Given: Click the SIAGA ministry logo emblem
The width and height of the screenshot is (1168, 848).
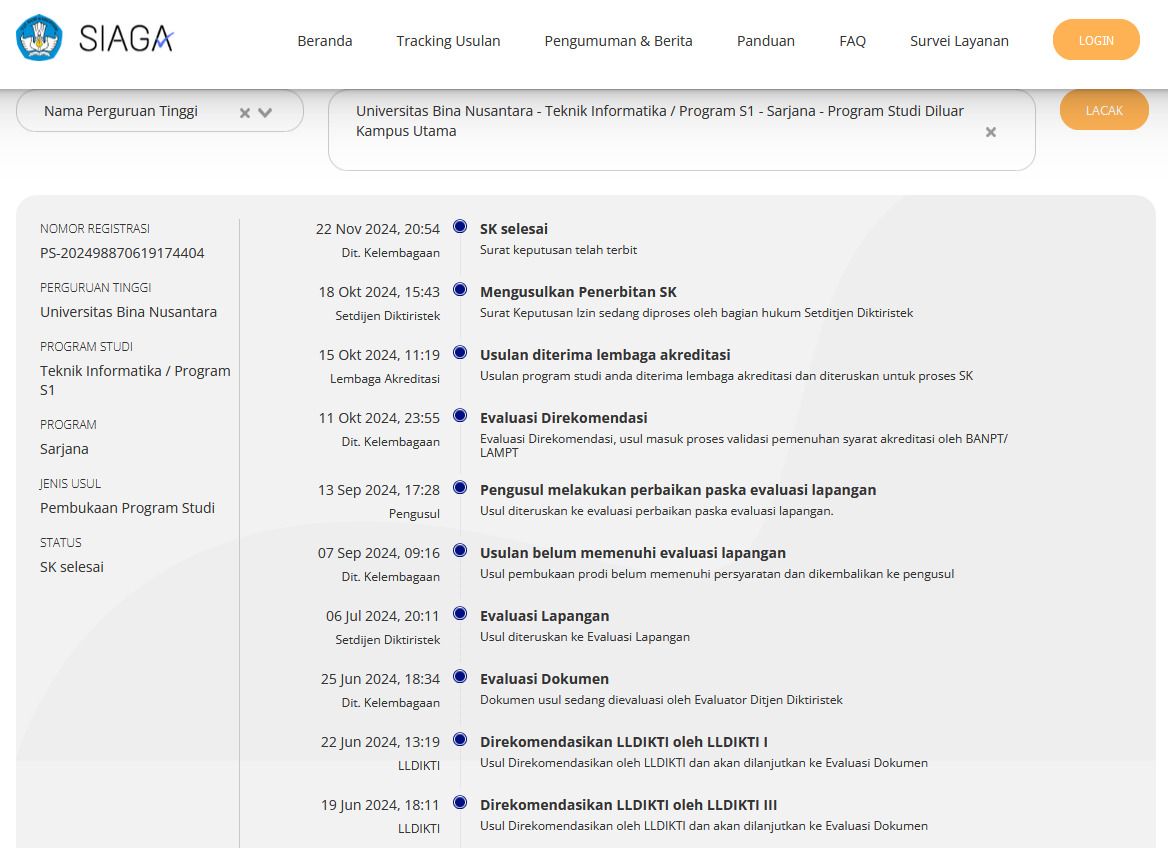Looking at the screenshot, I should coord(39,38).
